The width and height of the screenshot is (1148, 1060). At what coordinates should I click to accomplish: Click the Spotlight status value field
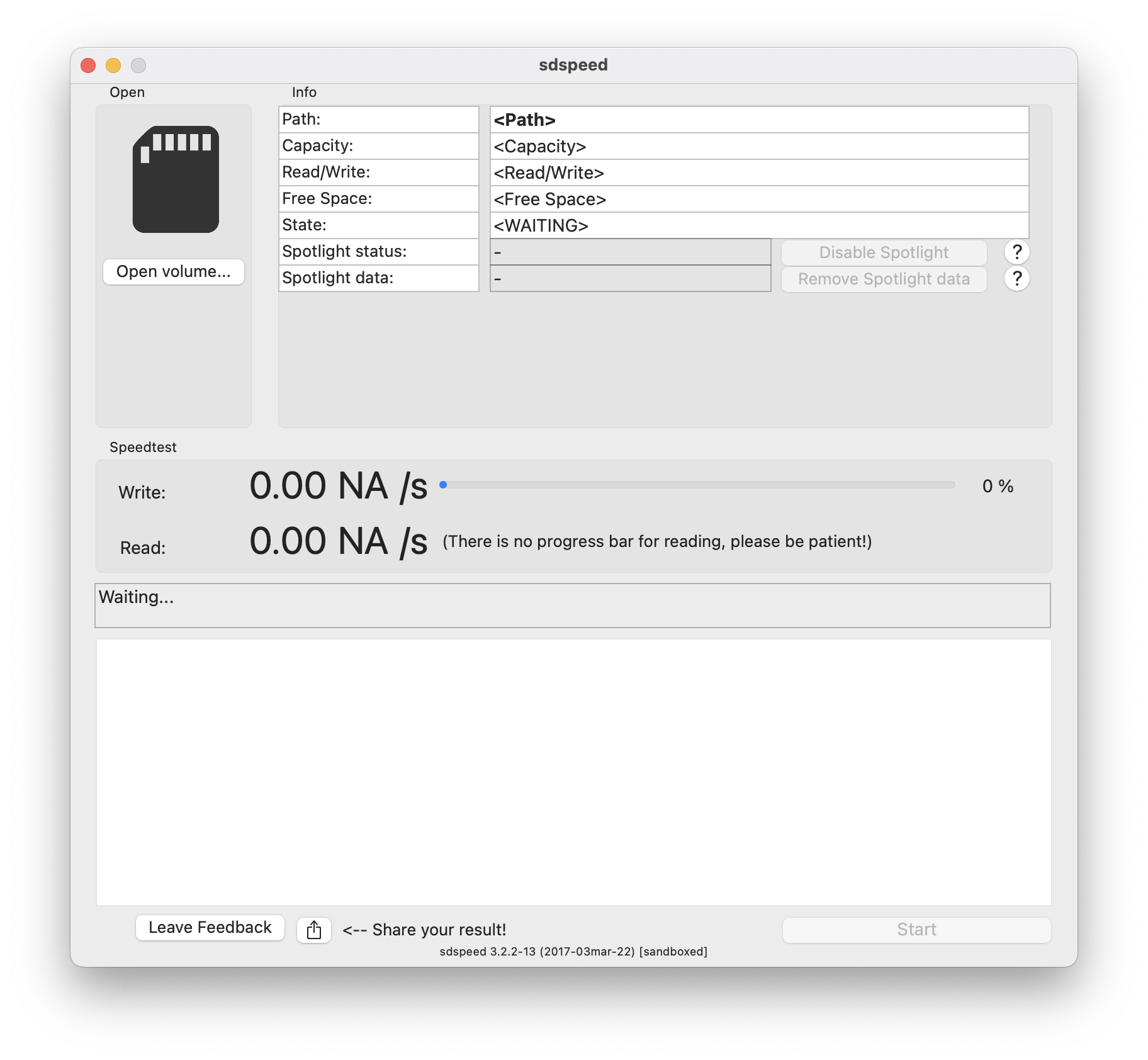click(631, 252)
